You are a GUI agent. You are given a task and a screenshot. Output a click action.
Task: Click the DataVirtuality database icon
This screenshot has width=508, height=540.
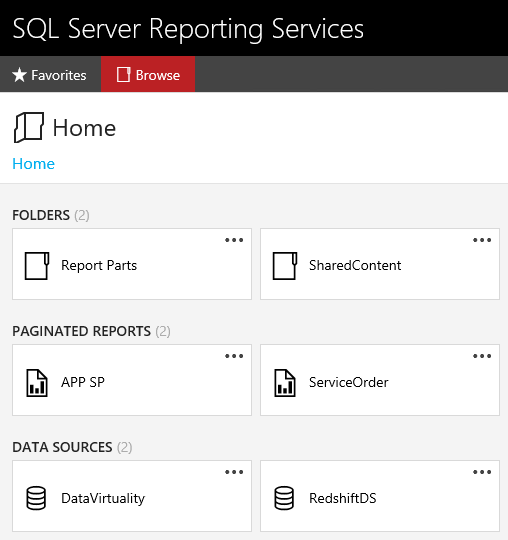[x=36, y=498]
